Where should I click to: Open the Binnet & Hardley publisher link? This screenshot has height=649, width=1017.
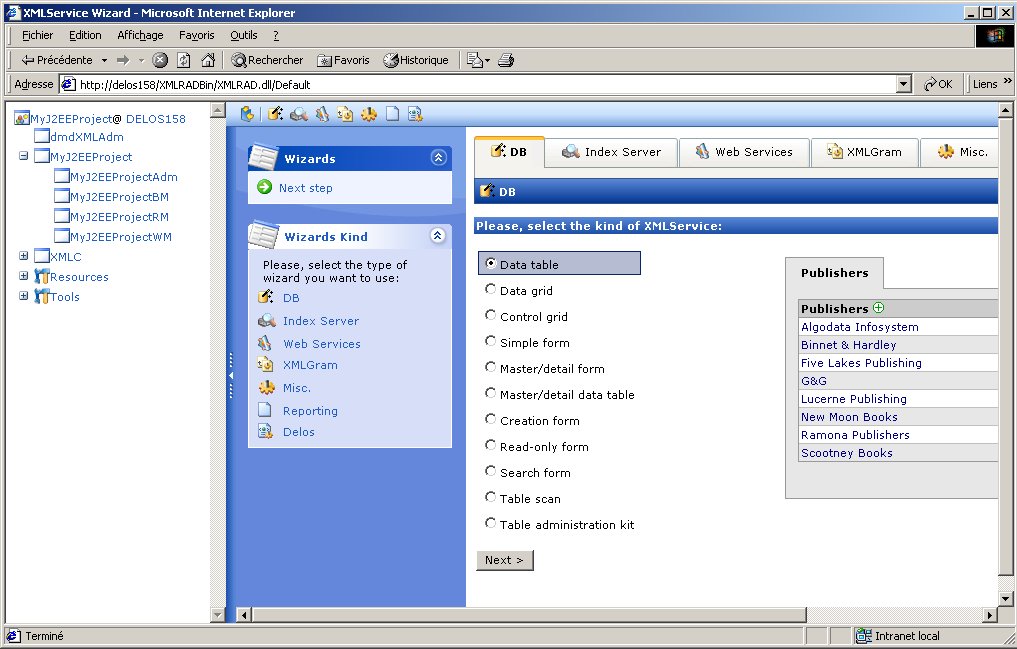[848, 345]
